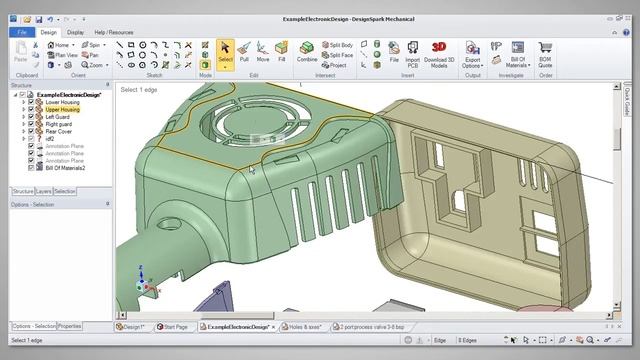Click the Plan View tool

tap(62, 55)
